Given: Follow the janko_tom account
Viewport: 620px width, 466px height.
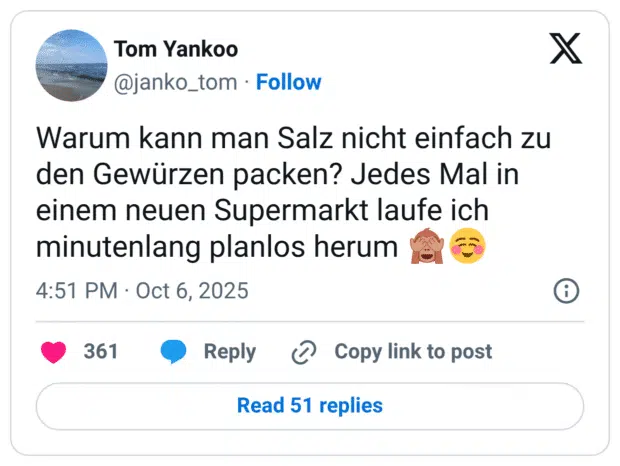Looking at the screenshot, I should (x=289, y=82).
